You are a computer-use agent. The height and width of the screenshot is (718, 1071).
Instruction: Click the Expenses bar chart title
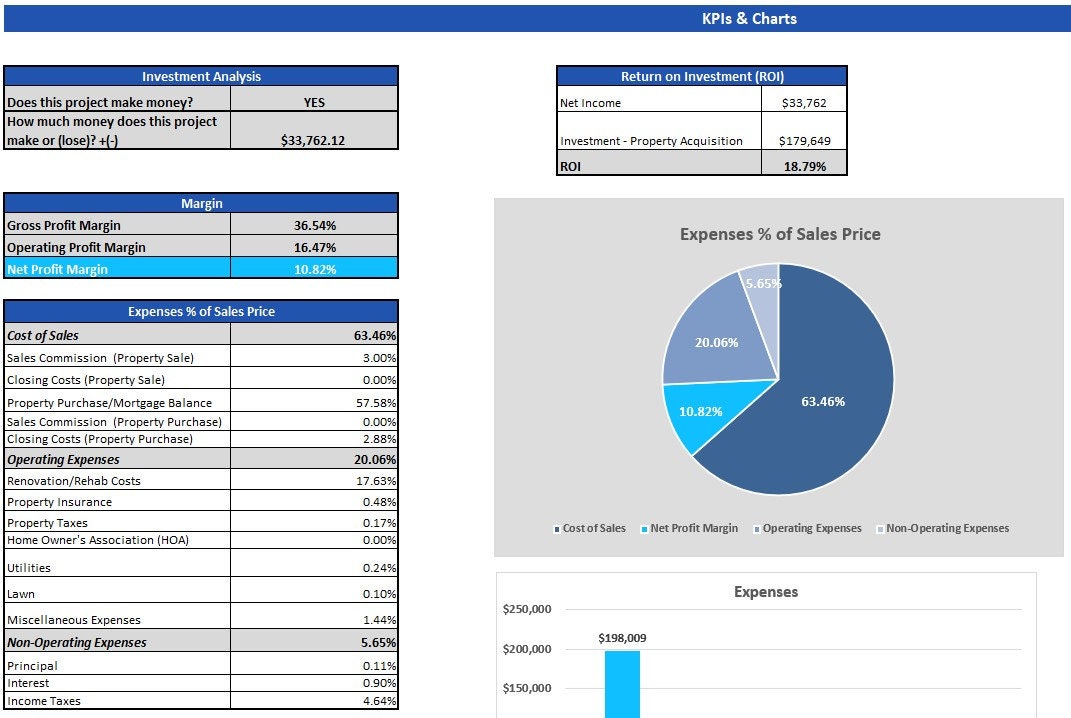[x=765, y=591]
